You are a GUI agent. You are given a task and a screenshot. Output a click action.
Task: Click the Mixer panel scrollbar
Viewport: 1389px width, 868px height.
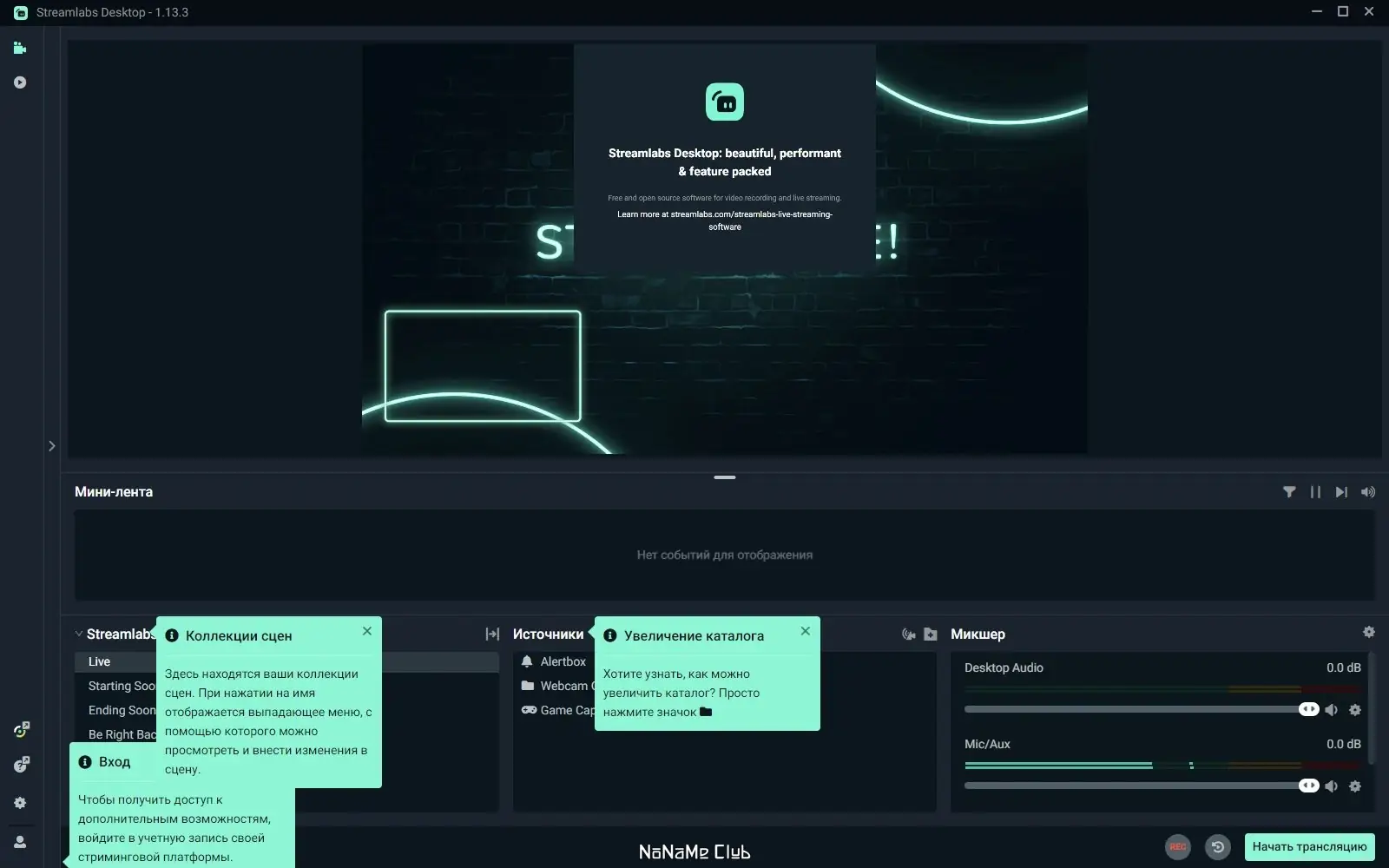pos(1372,708)
